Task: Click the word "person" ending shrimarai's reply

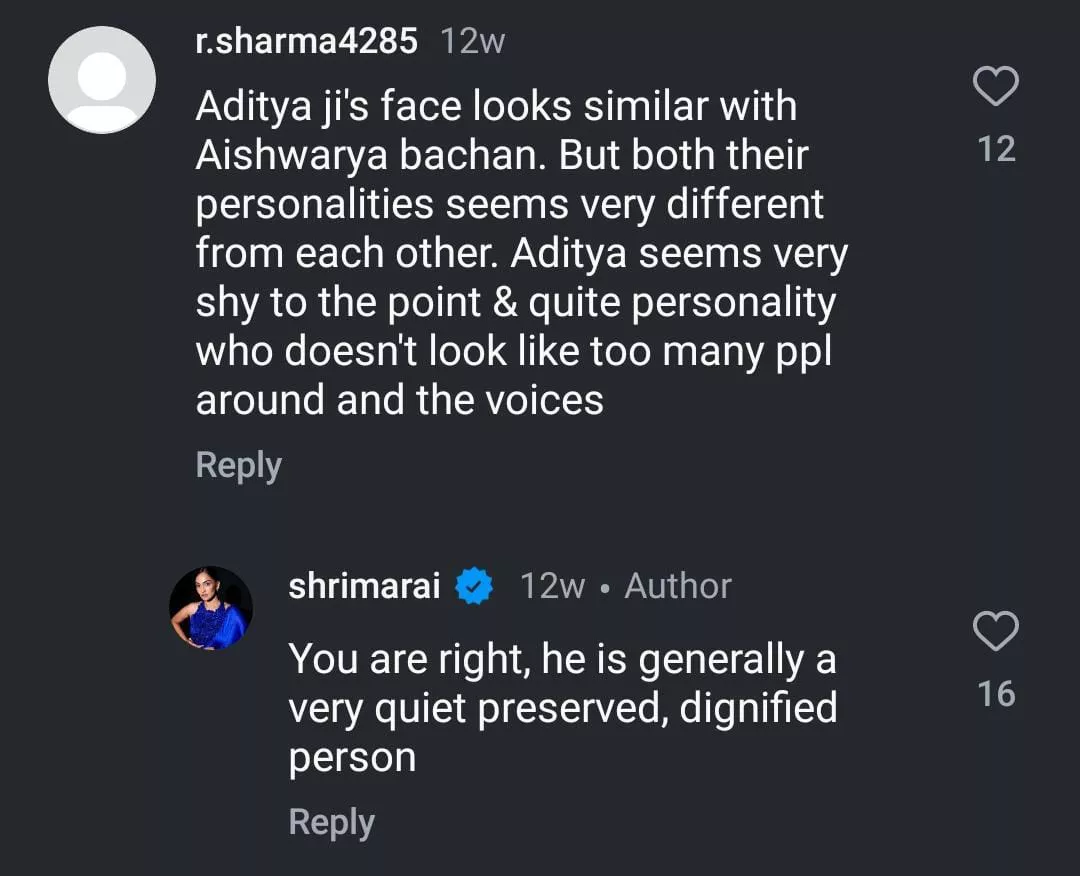Action: [x=352, y=758]
